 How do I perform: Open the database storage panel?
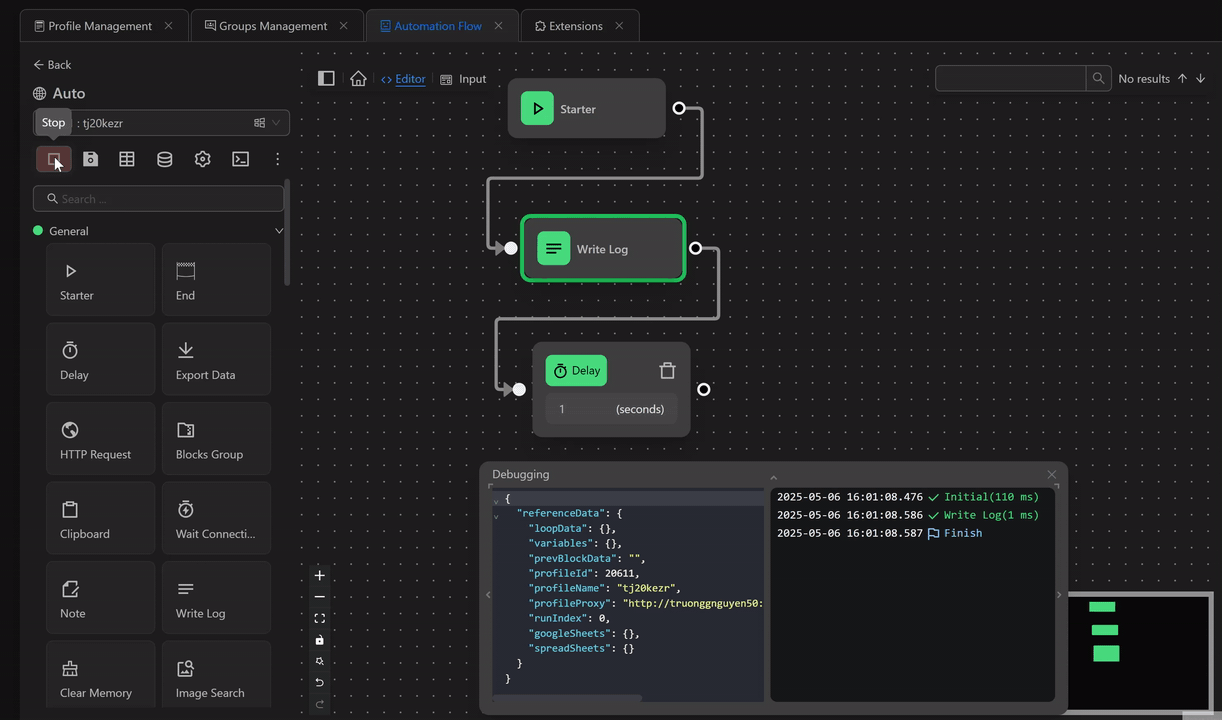click(x=164, y=159)
